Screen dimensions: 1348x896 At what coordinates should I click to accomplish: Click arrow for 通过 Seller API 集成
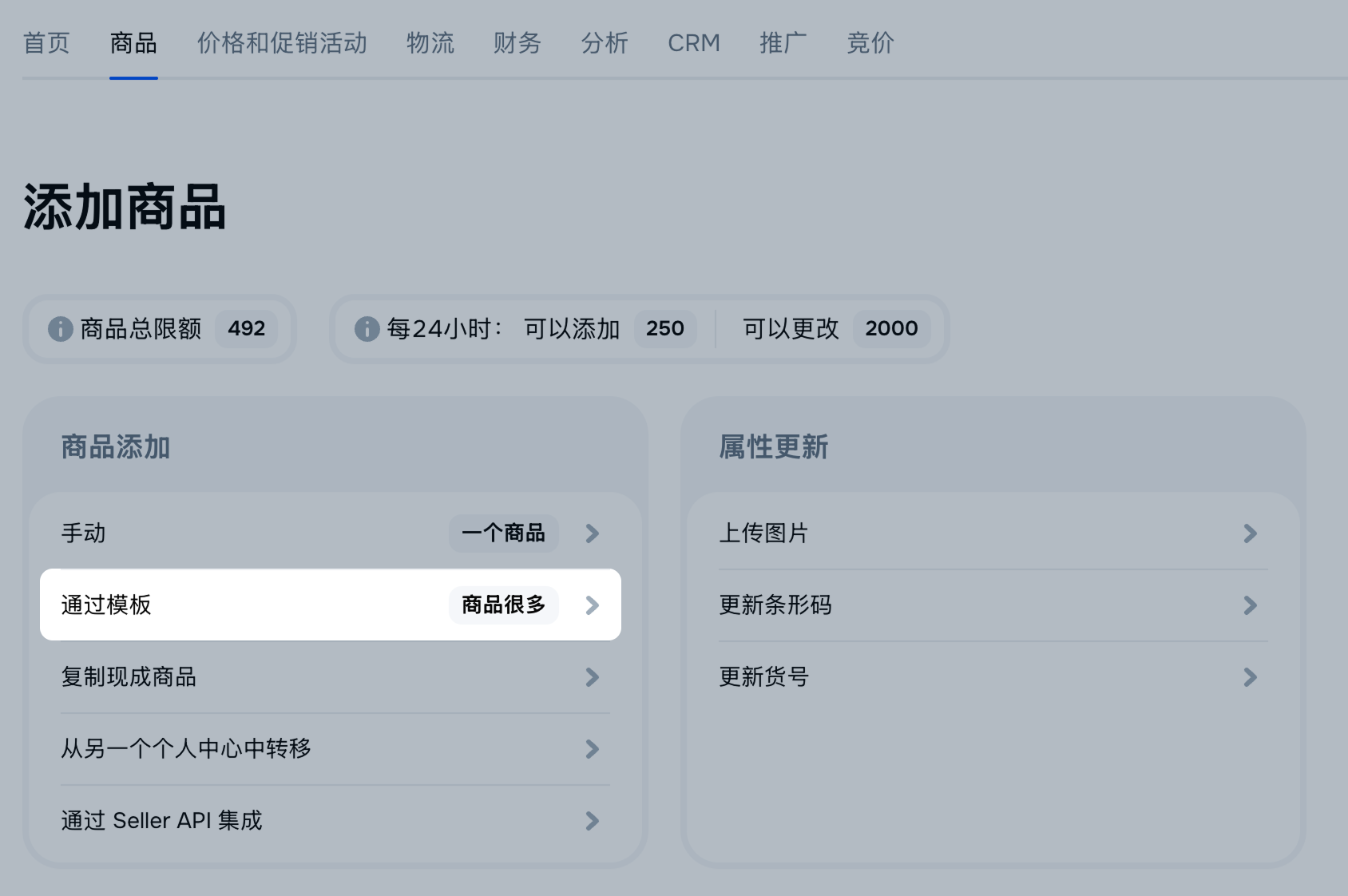592,821
